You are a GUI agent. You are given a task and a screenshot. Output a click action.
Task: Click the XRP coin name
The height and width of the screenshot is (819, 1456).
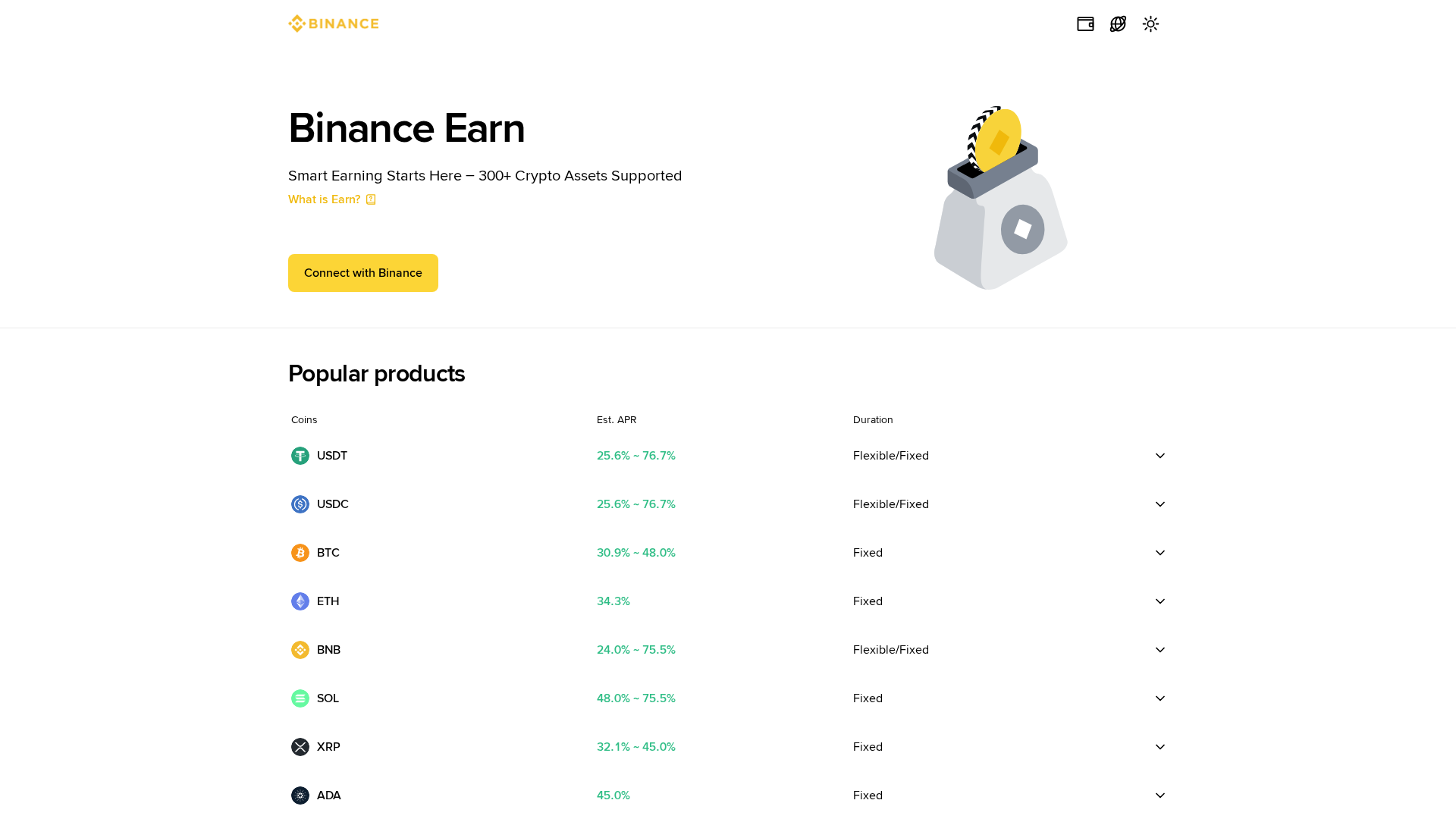pyautogui.click(x=328, y=747)
